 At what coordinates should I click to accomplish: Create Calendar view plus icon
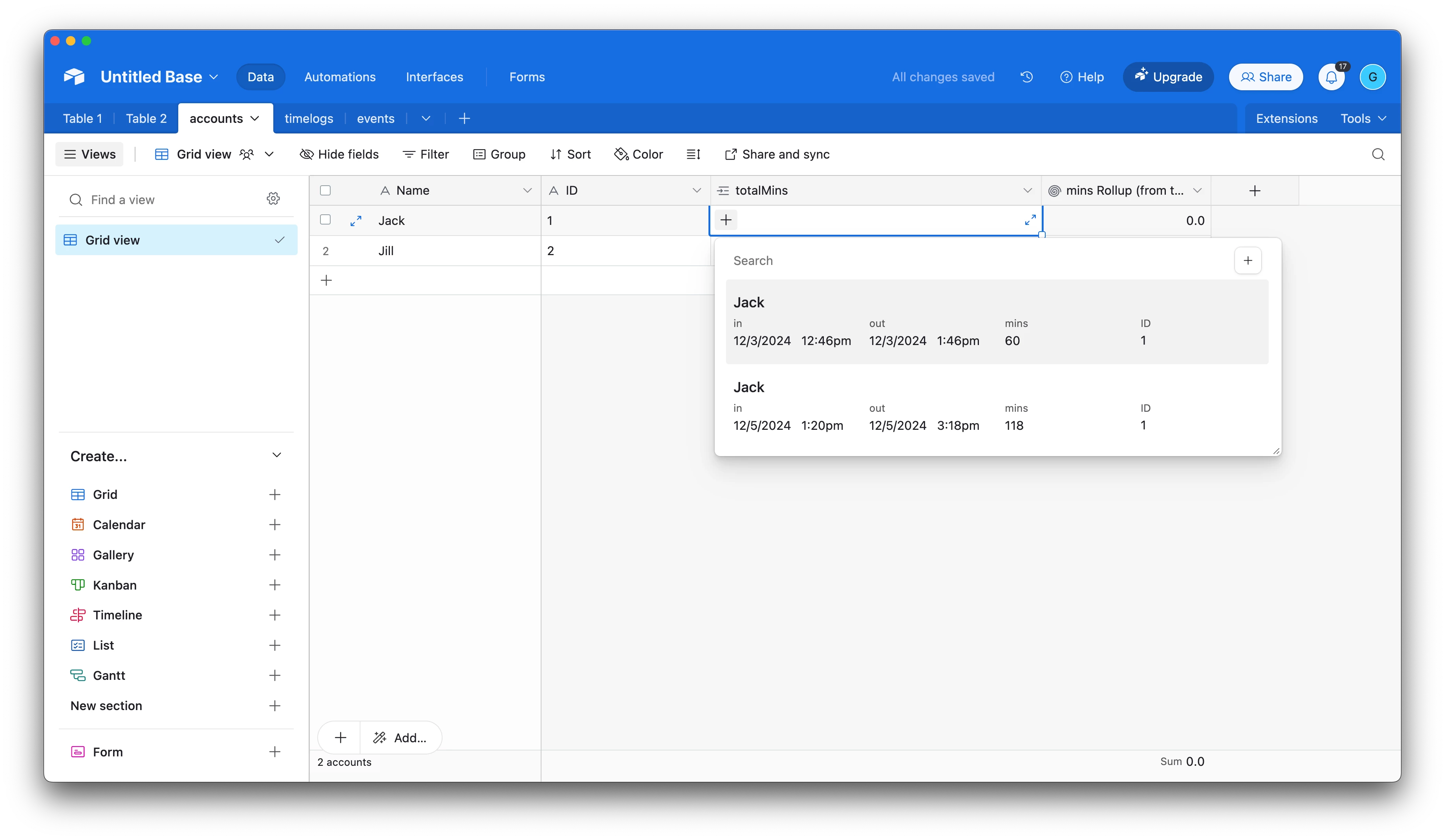[x=274, y=525]
